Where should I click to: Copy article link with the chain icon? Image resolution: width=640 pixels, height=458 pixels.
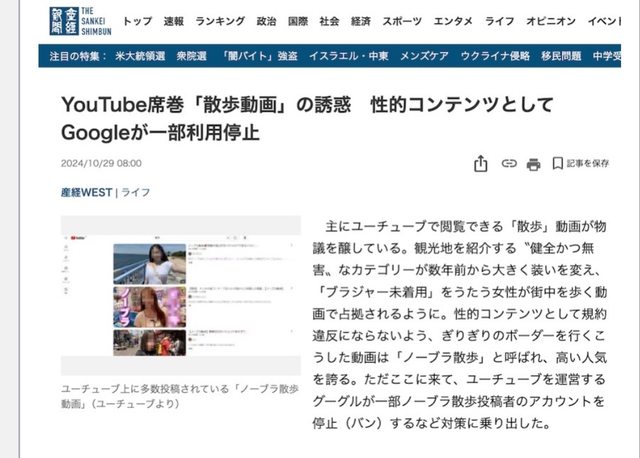(x=509, y=163)
